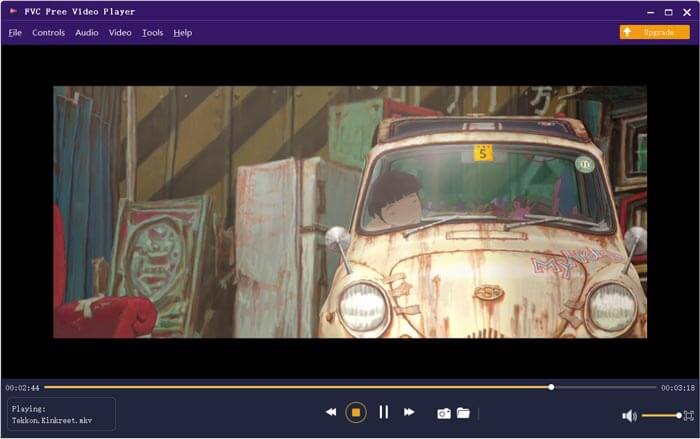Click the Playing: Tekkon.Kinkreet.mkv info box
The width and height of the screenshot is (700, 439).
tap(61, 414)
